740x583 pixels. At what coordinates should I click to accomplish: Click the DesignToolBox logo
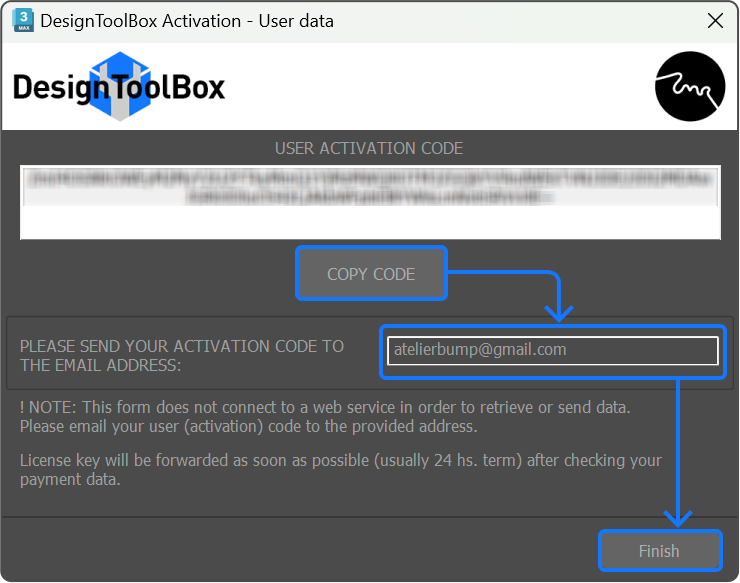(x=119, y=86)
